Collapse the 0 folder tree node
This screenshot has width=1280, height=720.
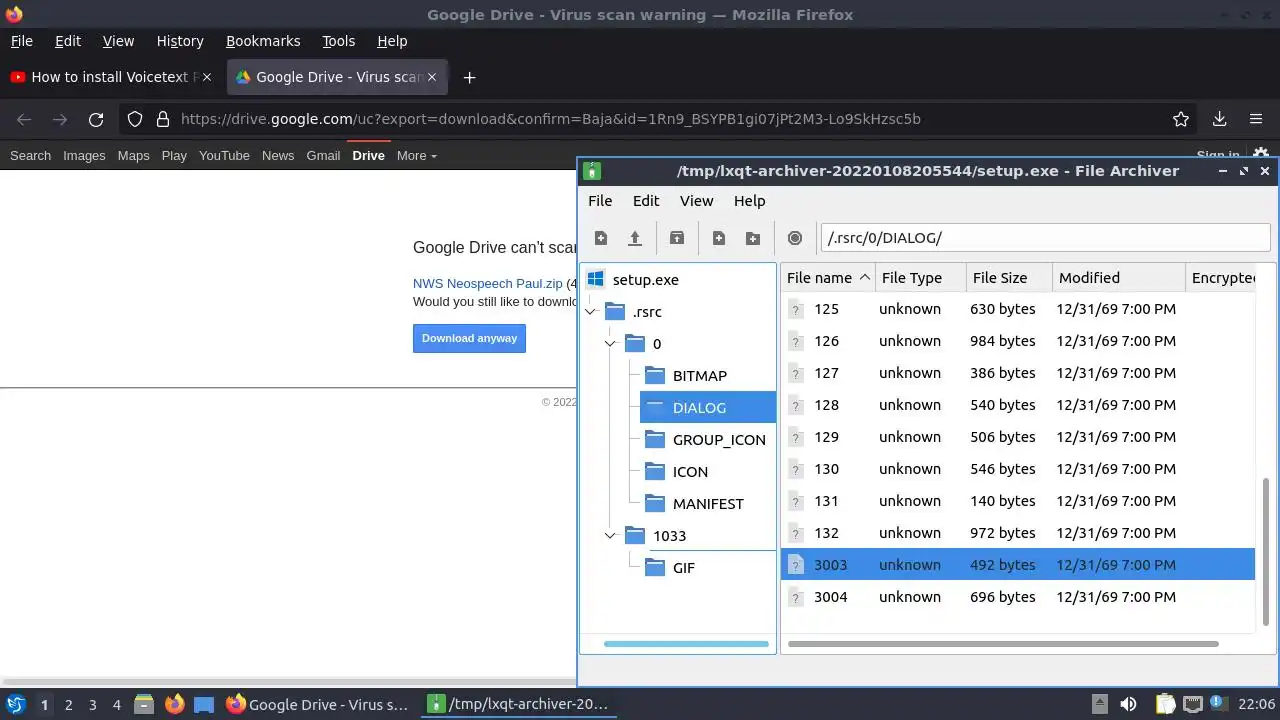(610, 344)
